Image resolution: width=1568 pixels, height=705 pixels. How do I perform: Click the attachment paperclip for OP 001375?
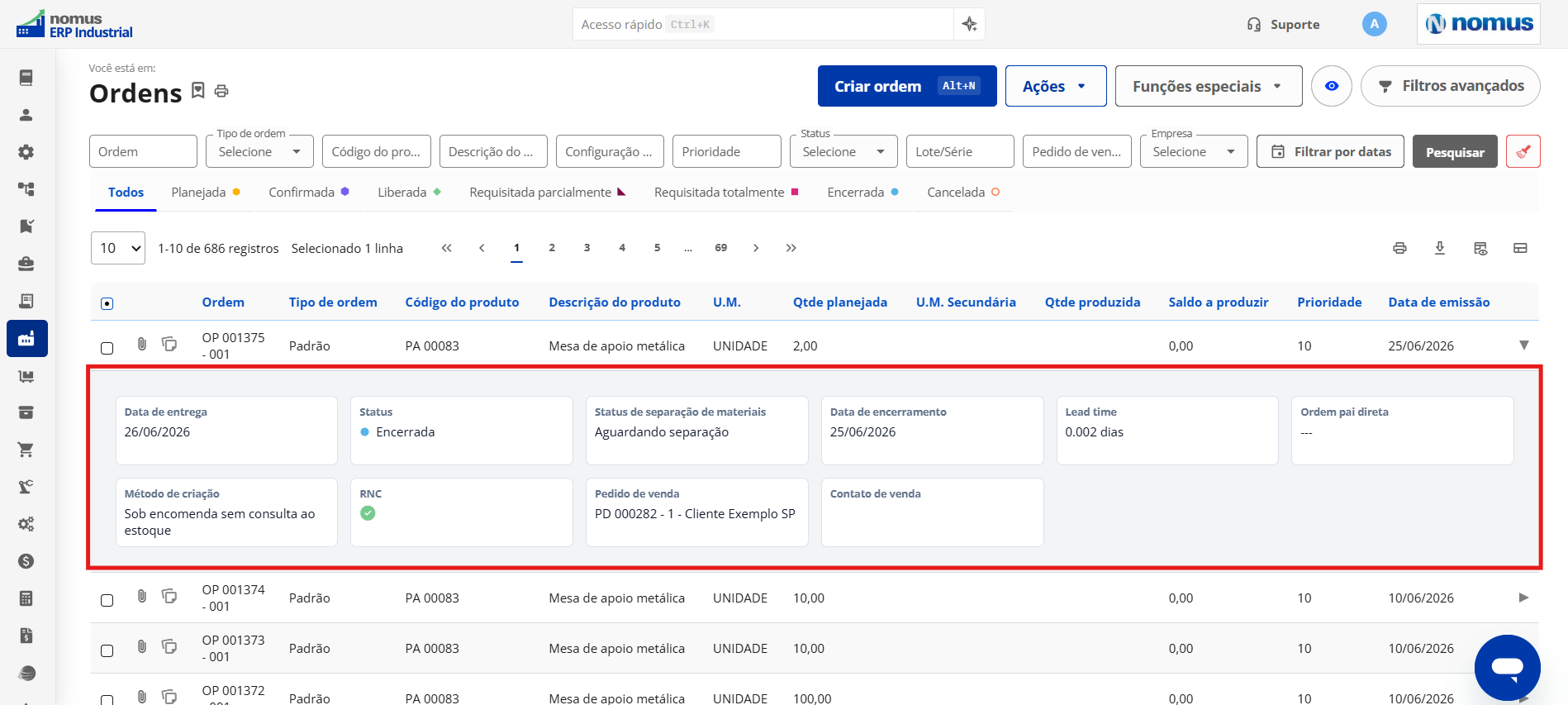[142, 344]
